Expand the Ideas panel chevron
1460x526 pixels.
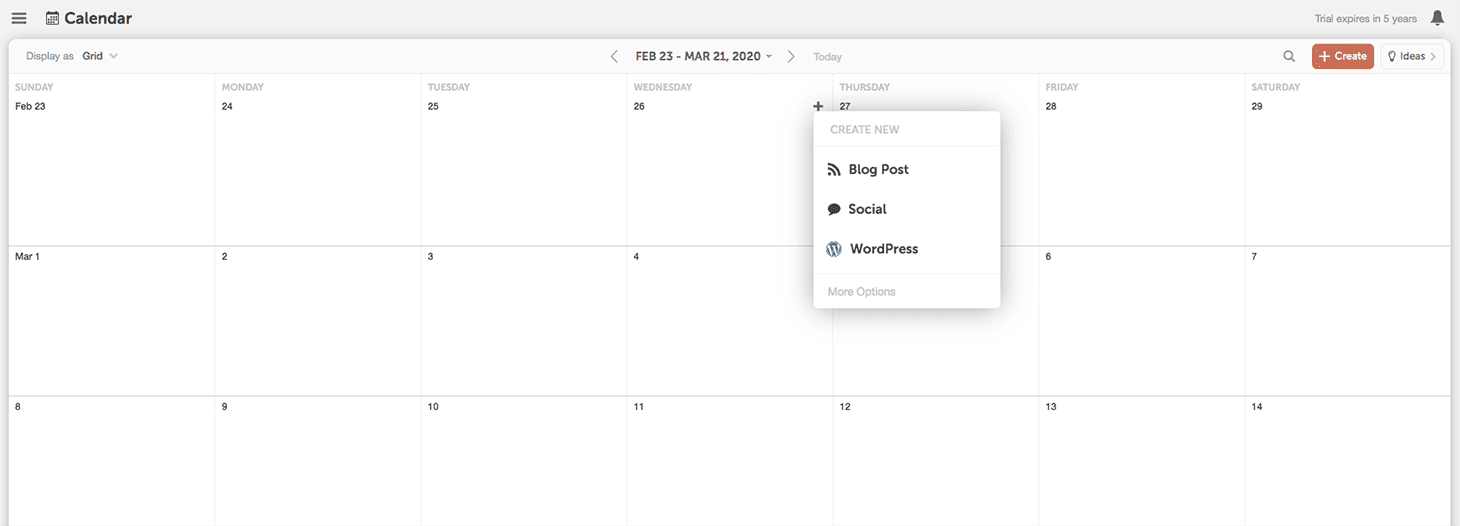click(x=1433, y=56)
